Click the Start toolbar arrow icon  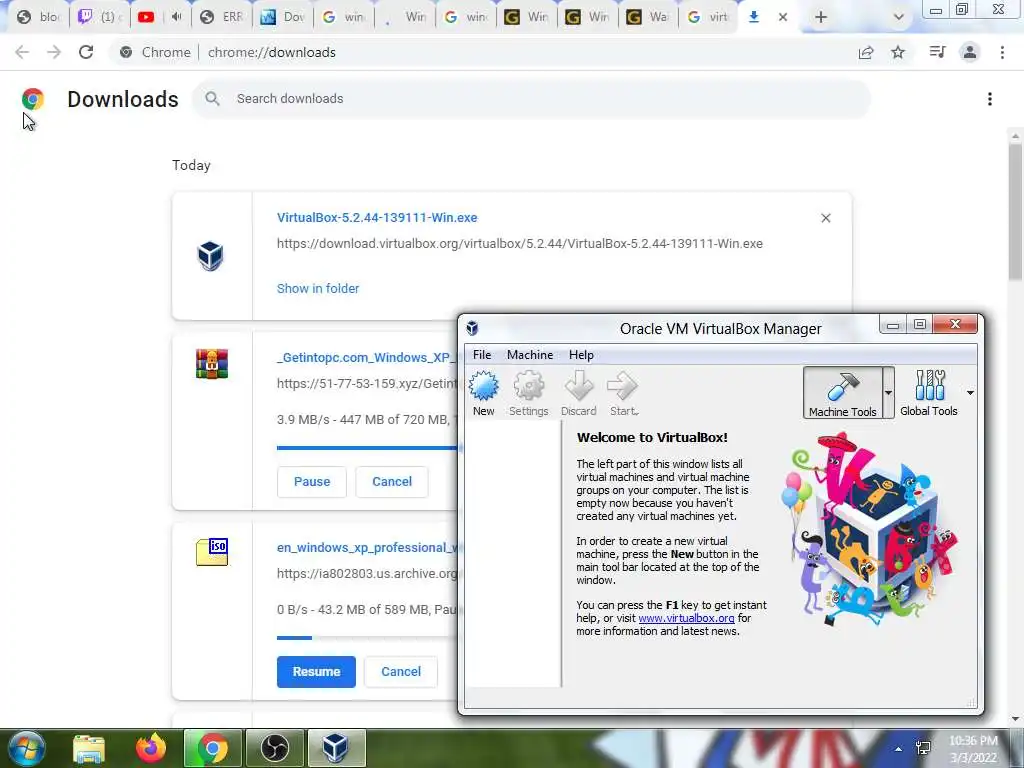[623, 392]
